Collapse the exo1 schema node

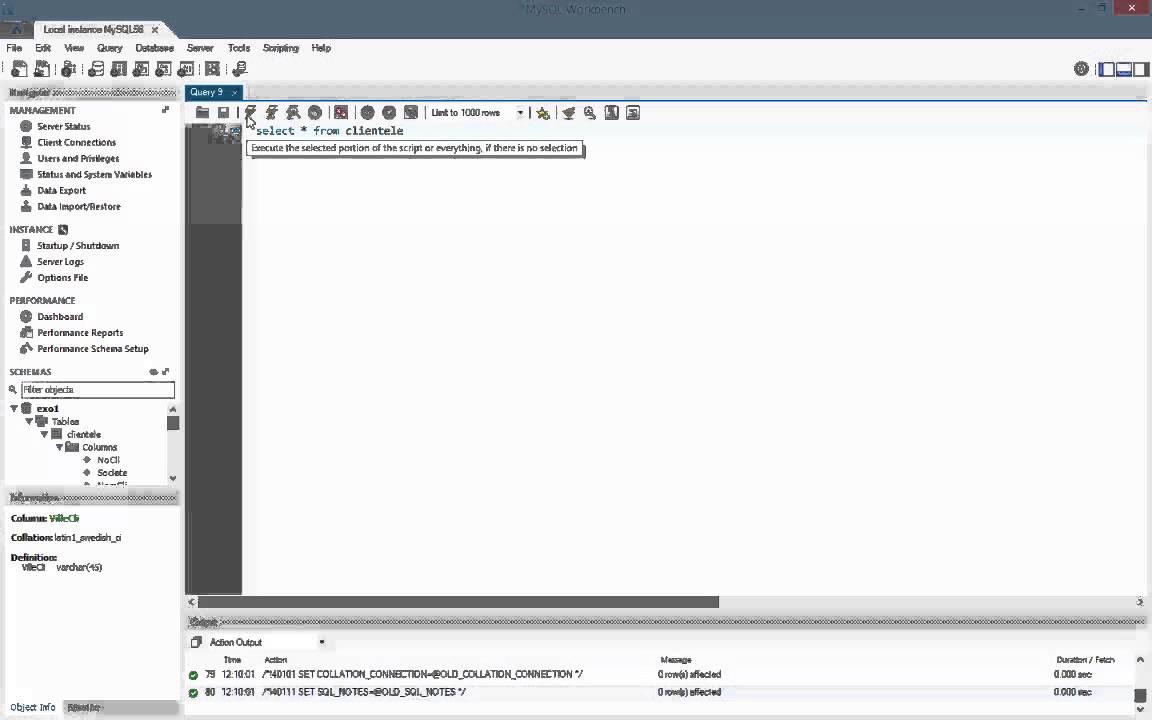(14, 408)
